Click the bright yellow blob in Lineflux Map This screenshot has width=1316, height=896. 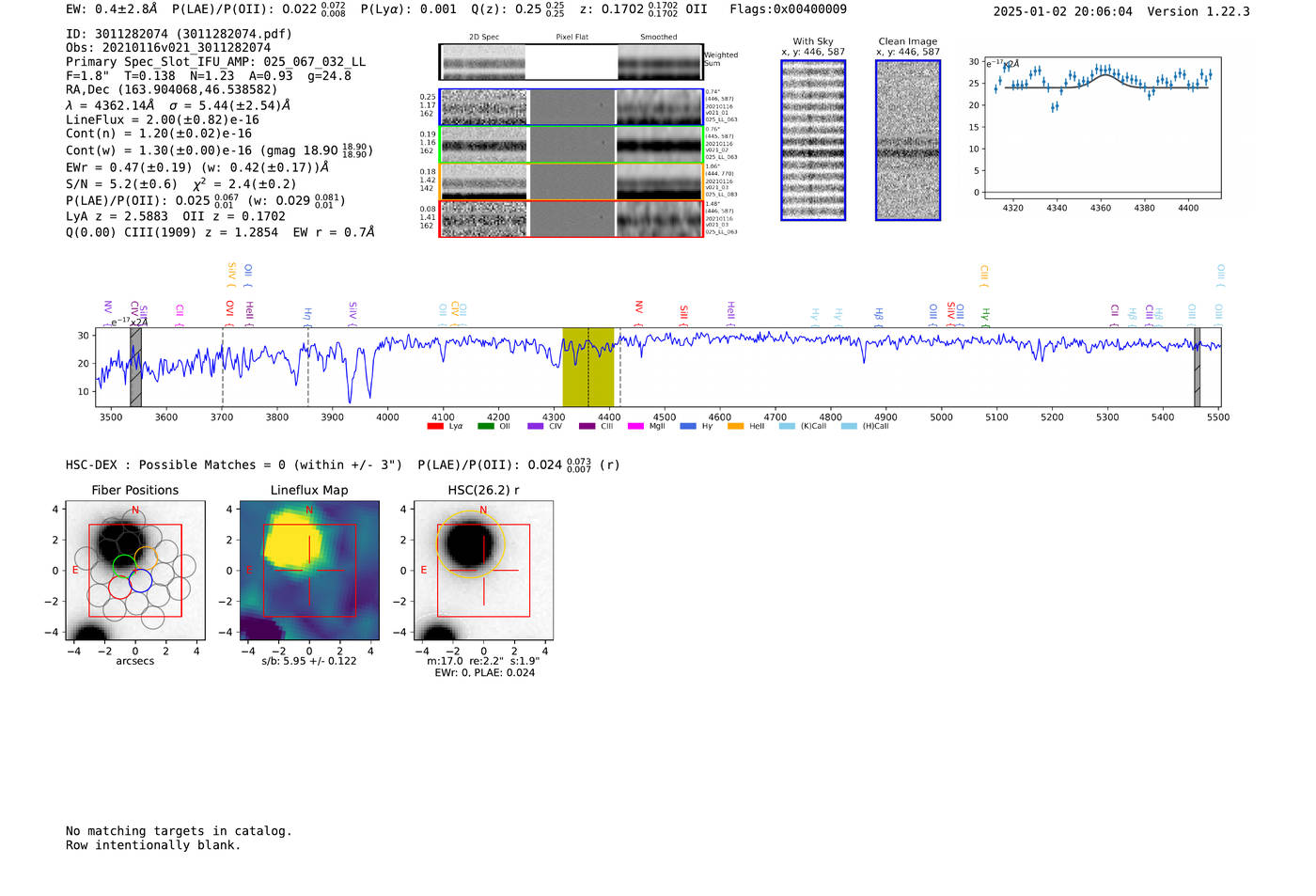coord(295,543)
